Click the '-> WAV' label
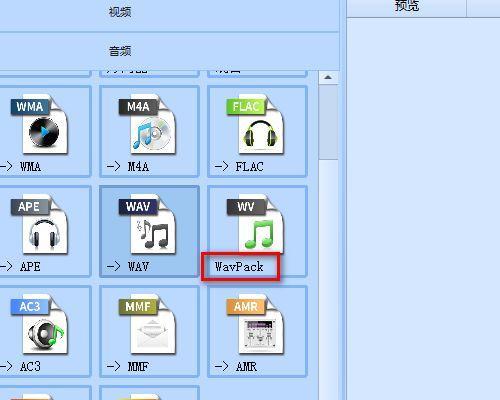Viewport: 500px width, 400px height. tap(128, 266)
